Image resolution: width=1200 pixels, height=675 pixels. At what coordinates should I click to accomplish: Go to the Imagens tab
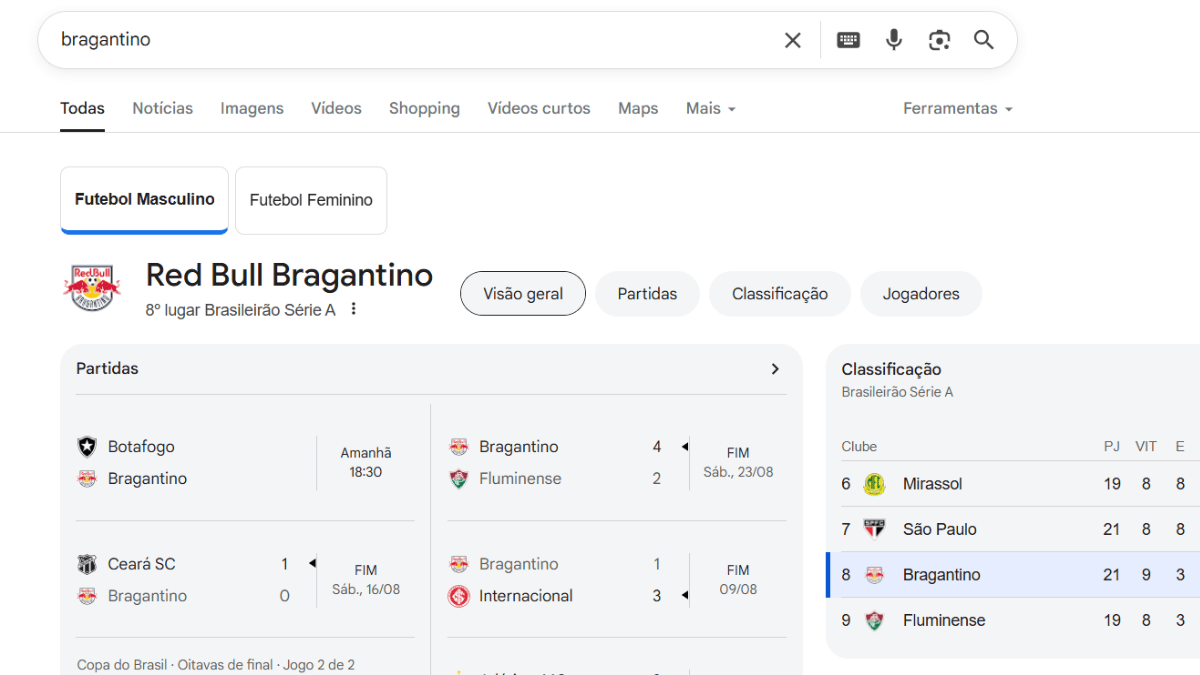[252, 108]
